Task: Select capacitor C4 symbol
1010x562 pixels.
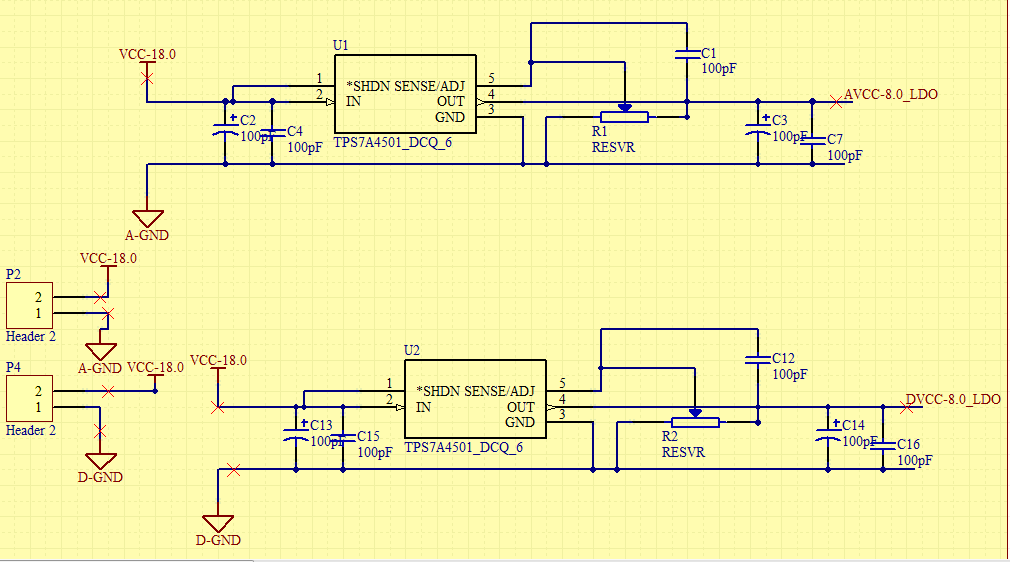Action: pyautogui.click(x=272, y=133)
